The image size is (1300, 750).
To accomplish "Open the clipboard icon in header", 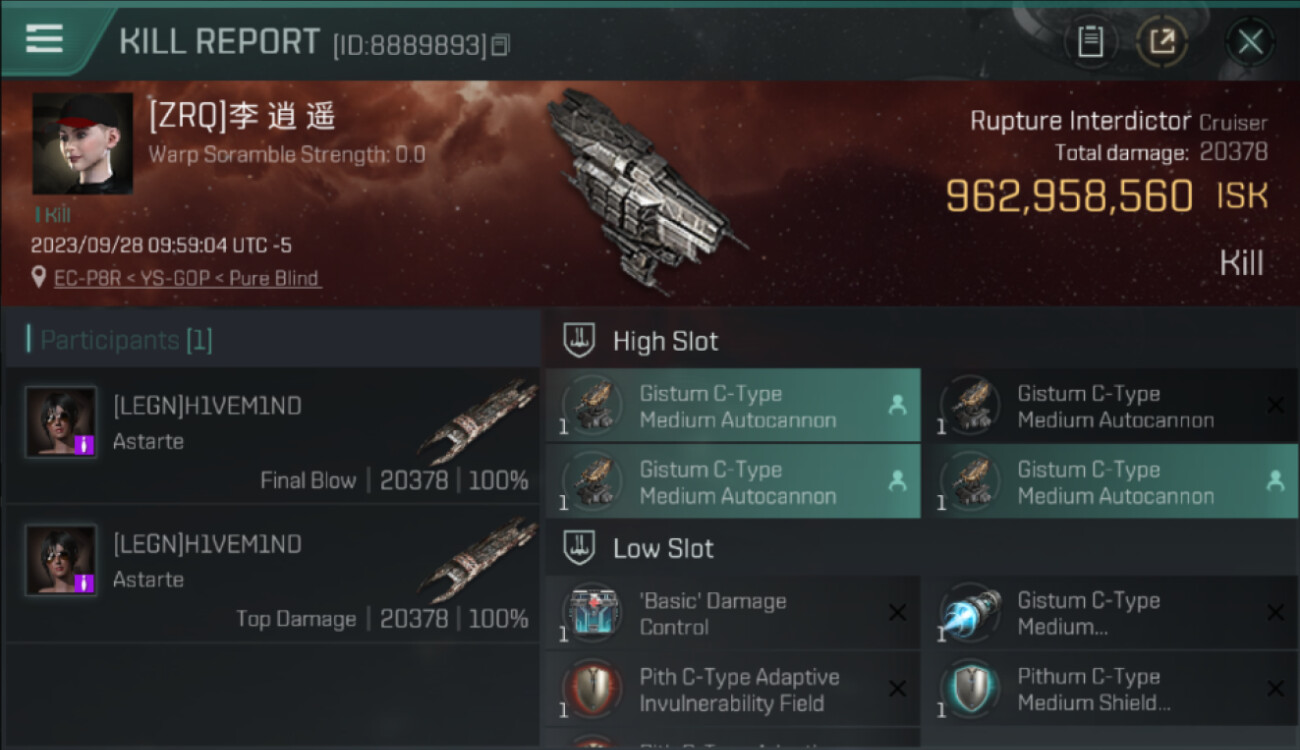I will click(x=1090, y=42).
